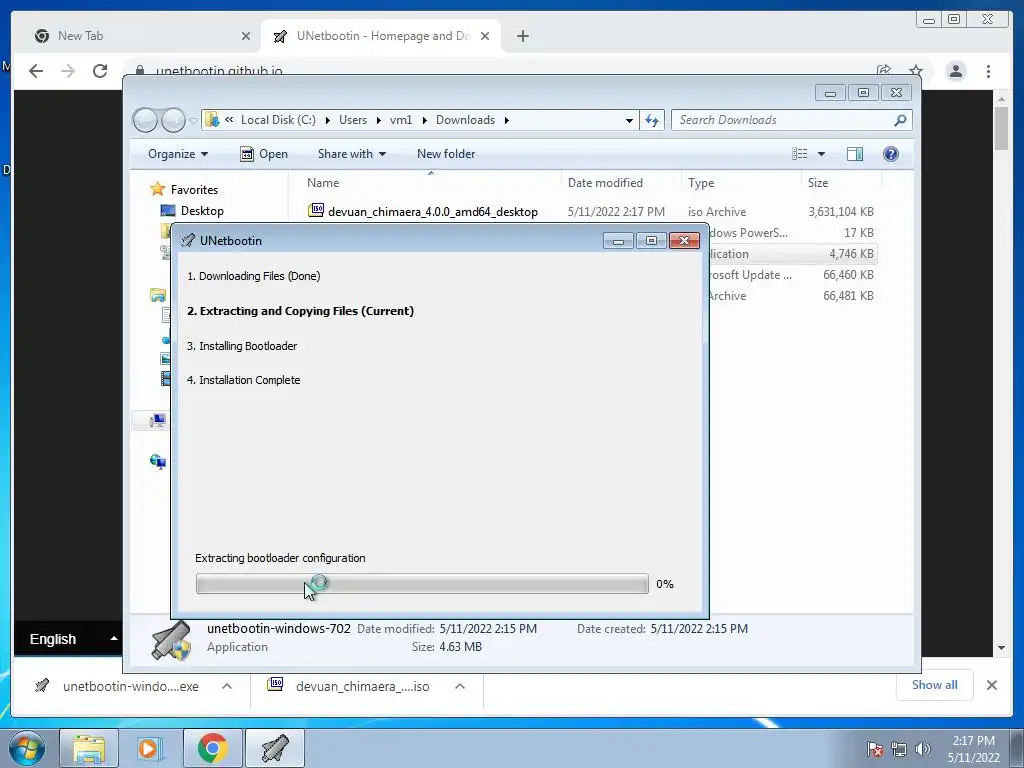Click vm1 in the address path
1024x768 pixels.
401,120
